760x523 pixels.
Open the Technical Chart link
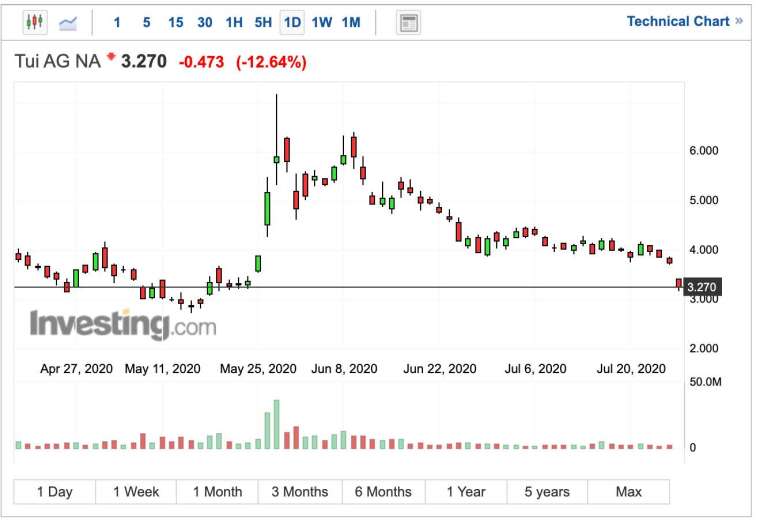(684, 21)
